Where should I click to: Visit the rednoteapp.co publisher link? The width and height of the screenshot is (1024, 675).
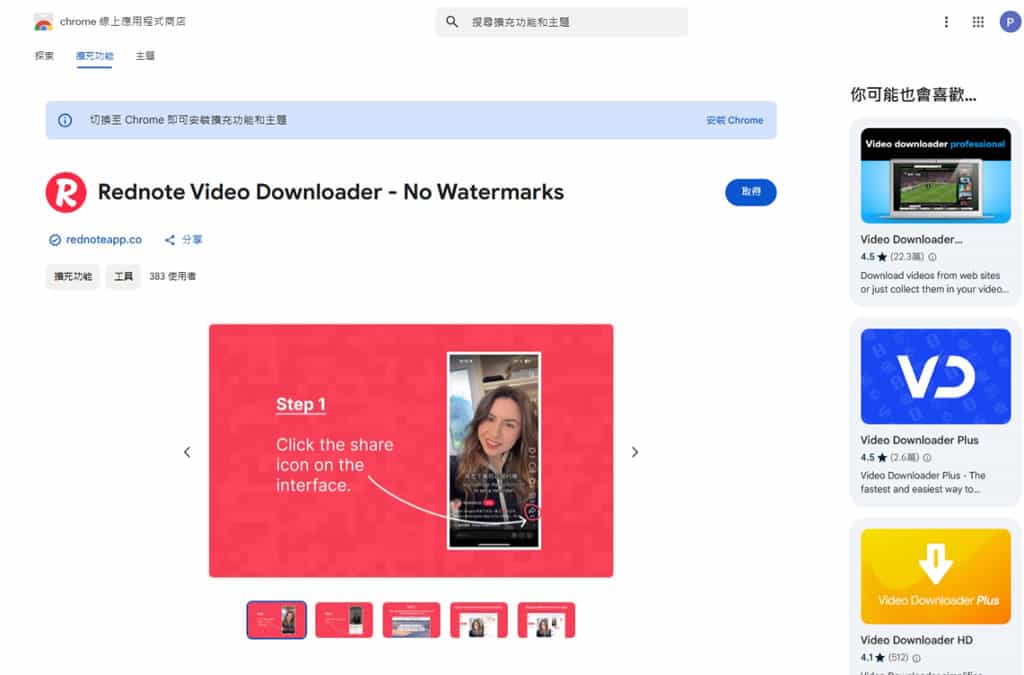tap(103, 240)
